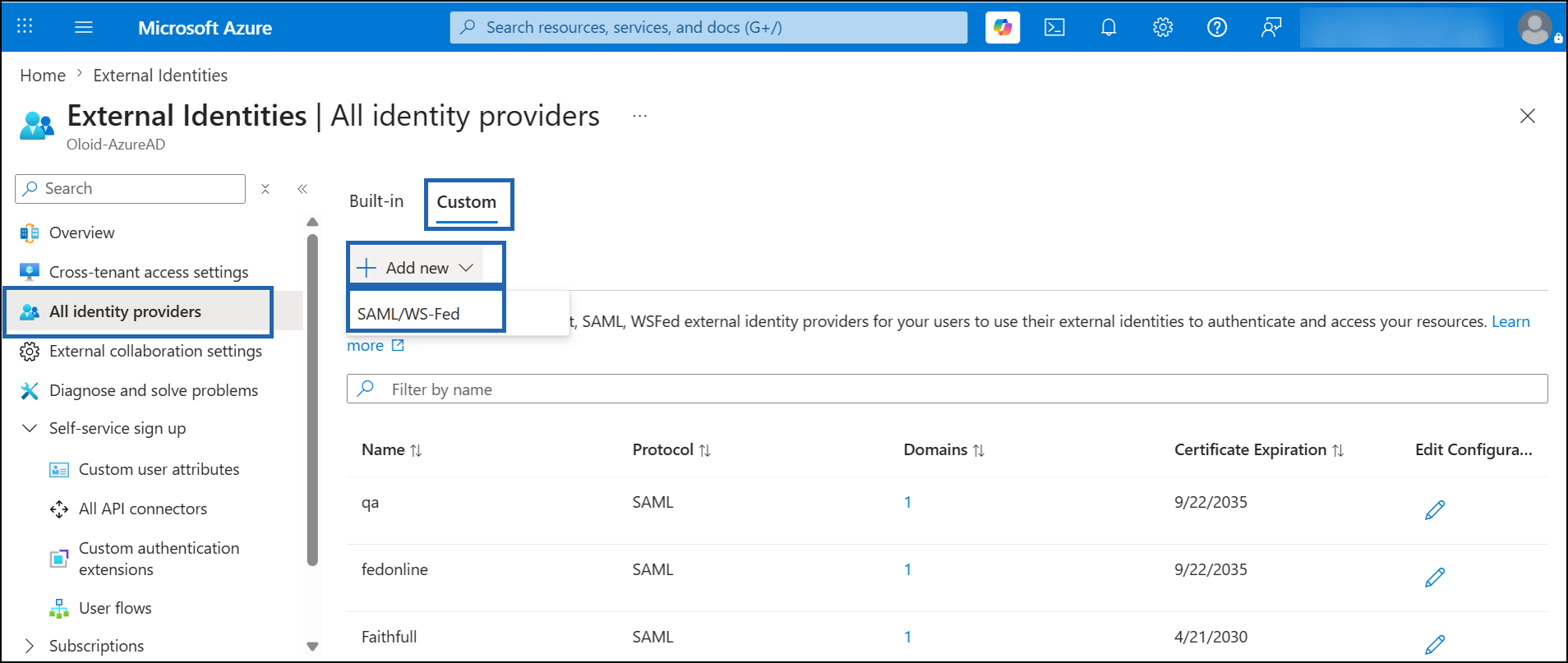Open User flows in sidebar
The image size is (1568, 663).
pyautogui.click(x=115, y=608)
